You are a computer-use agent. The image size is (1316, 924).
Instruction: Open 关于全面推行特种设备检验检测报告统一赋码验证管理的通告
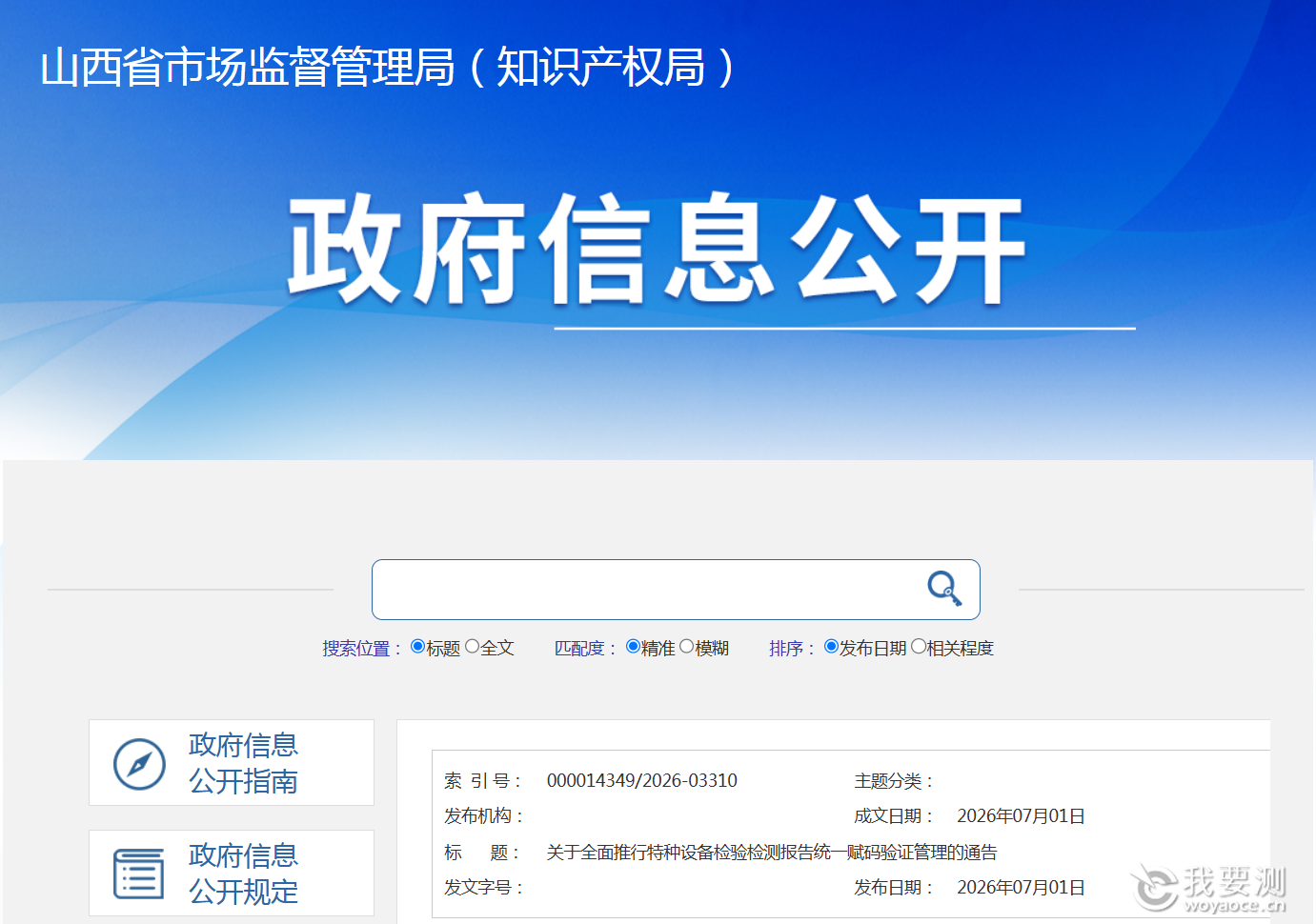click(x=772, y=853)
